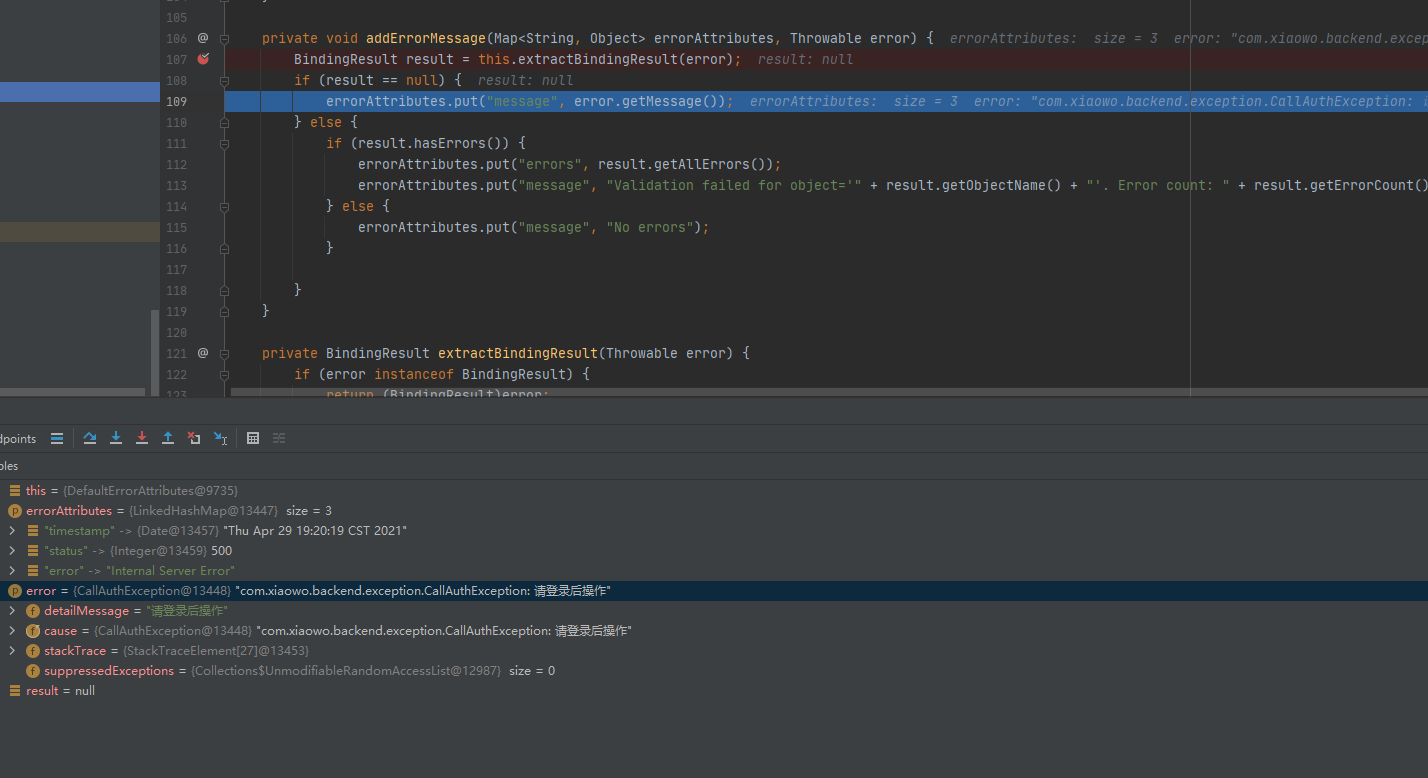The width and height of the screenshot is (1428, 778).
Task: Click the Trace Current Stream Chain icon
Action: (279, 438)
